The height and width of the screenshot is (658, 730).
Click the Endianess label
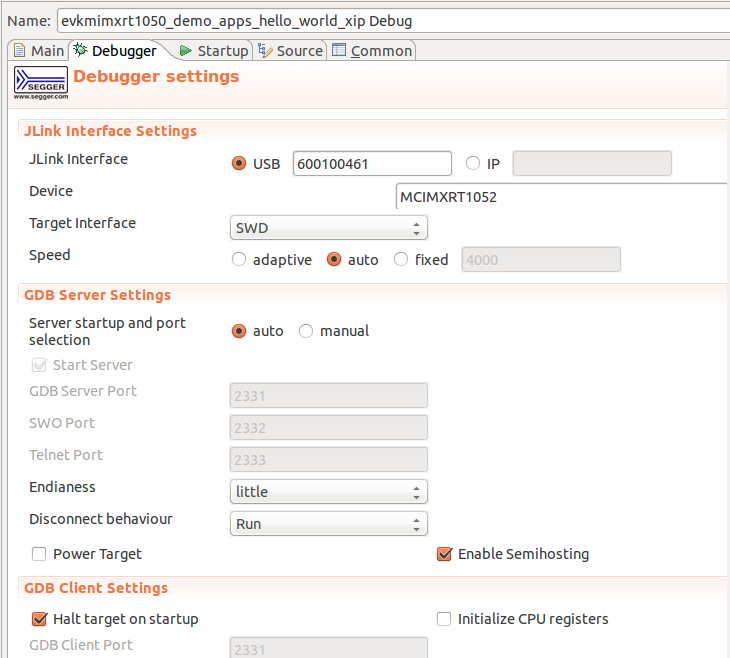click(x=62, y=487)
